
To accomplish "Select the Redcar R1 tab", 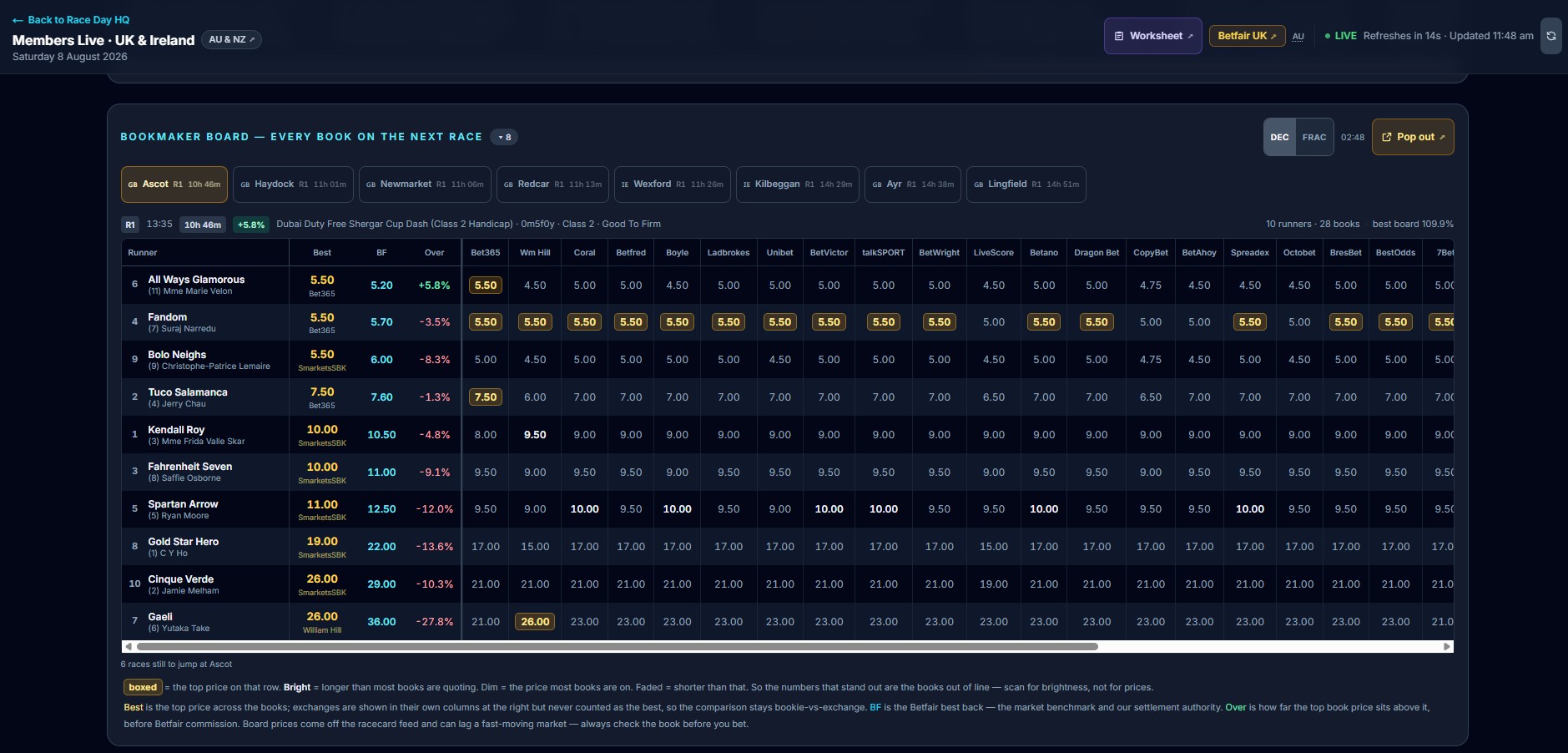I will pyautogui.click(x=552, y=184).
